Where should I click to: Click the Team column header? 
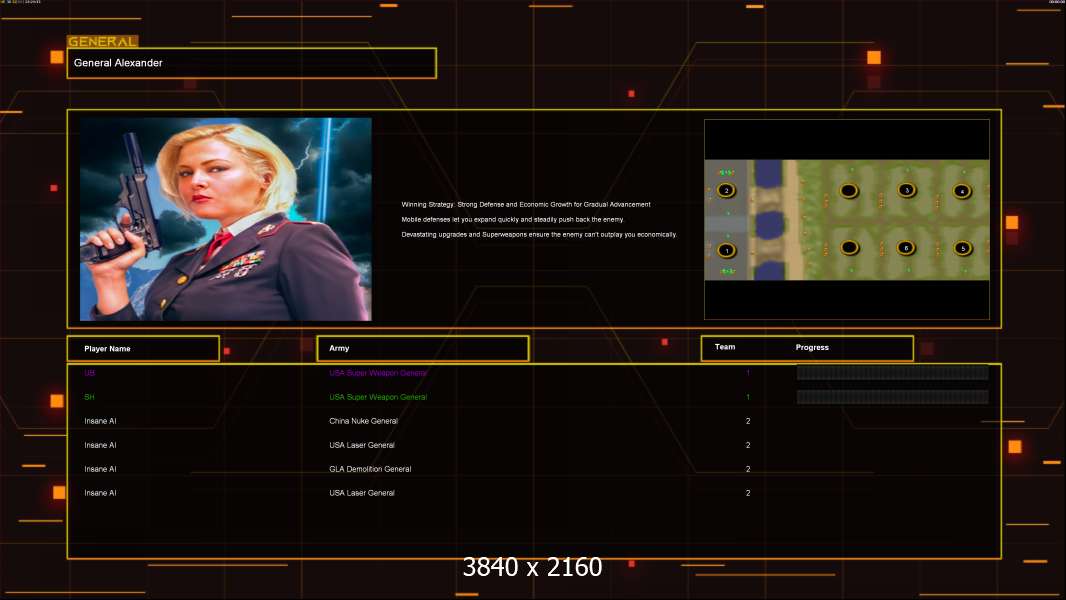coord(725,347)
